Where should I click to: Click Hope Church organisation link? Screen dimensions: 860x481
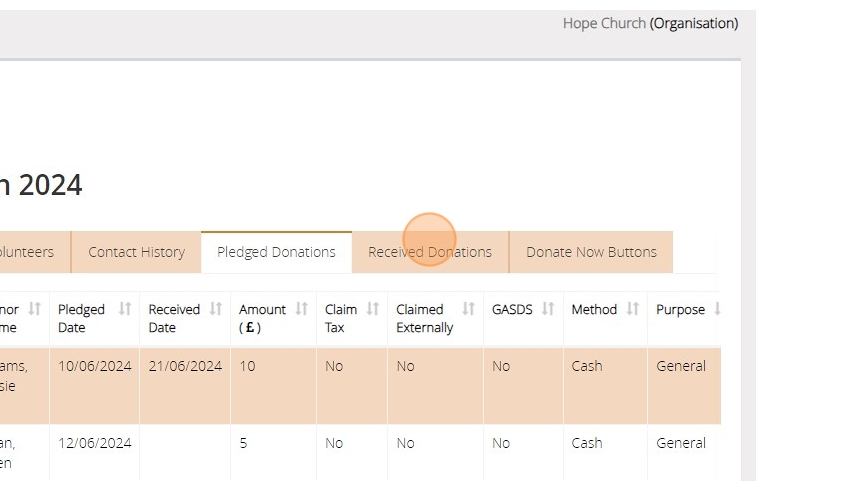click(604, 23)
